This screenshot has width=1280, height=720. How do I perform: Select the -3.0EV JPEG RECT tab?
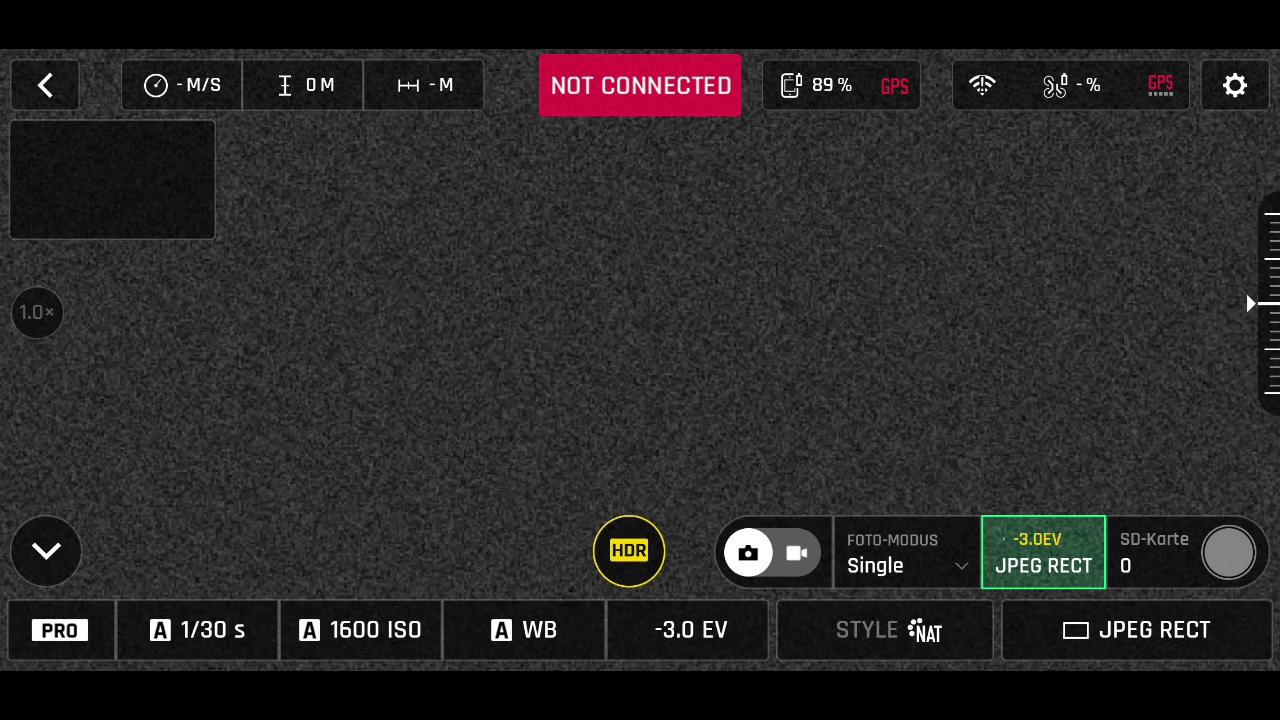[x=1043, y=552]
